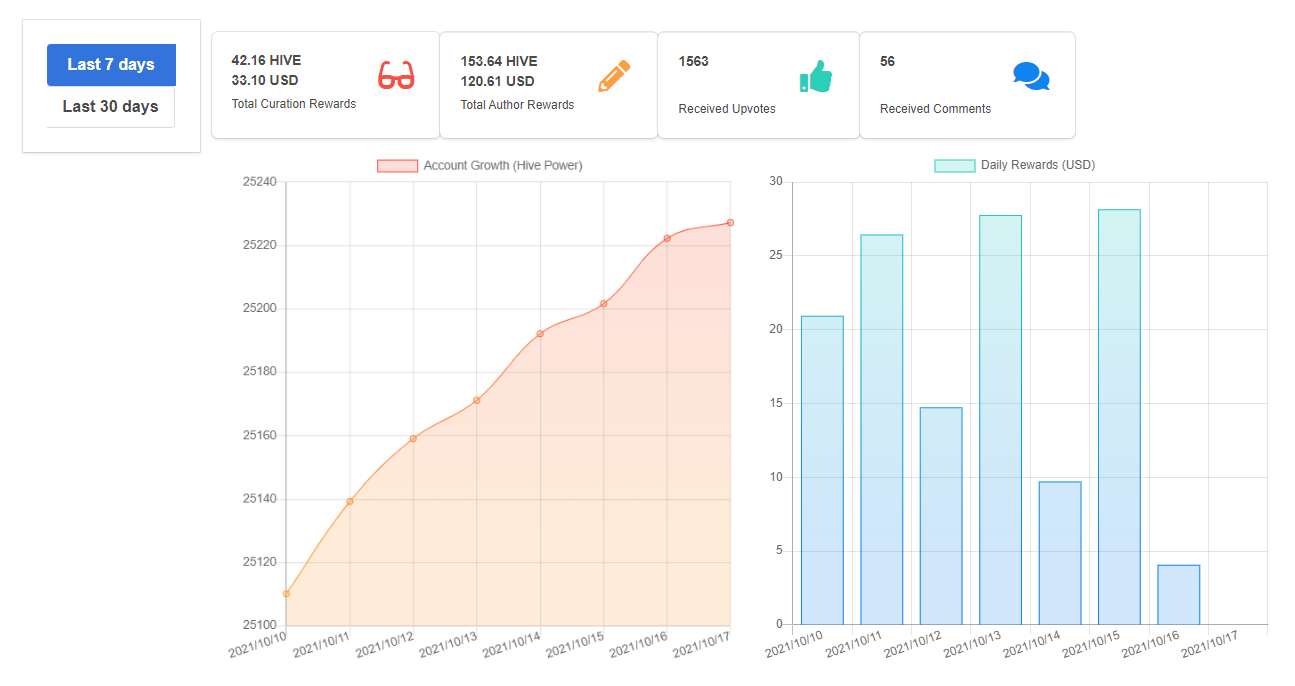Click the teal Daily Rewards legend swatch
This screenshot has height=686, width=1295.
(x=954, y=166)
